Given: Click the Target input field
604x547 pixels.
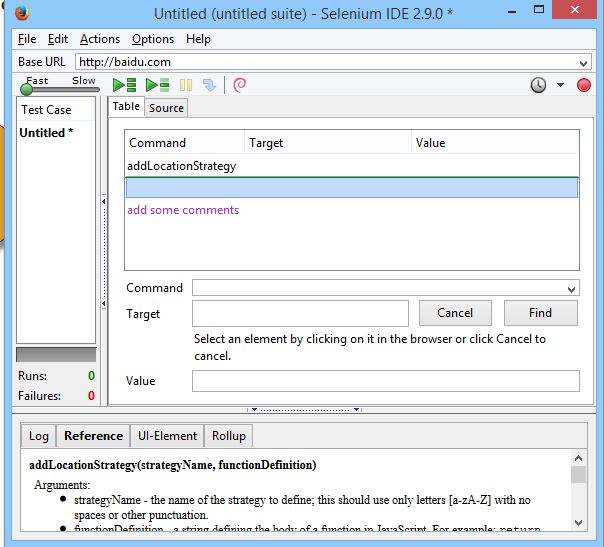Looking at the screenshot, I should [300, 313].
